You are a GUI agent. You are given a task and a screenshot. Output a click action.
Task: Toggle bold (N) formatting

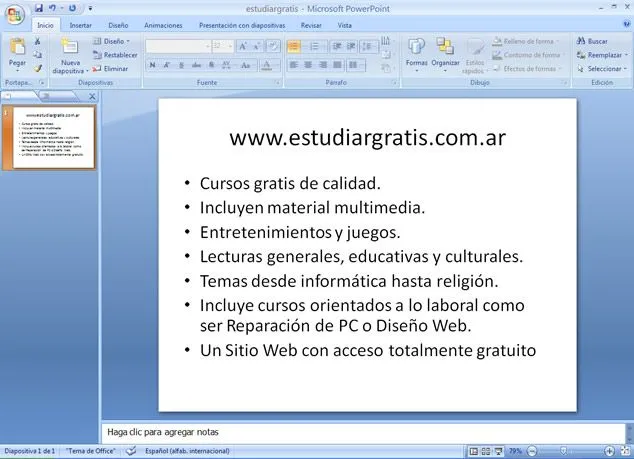152,65
